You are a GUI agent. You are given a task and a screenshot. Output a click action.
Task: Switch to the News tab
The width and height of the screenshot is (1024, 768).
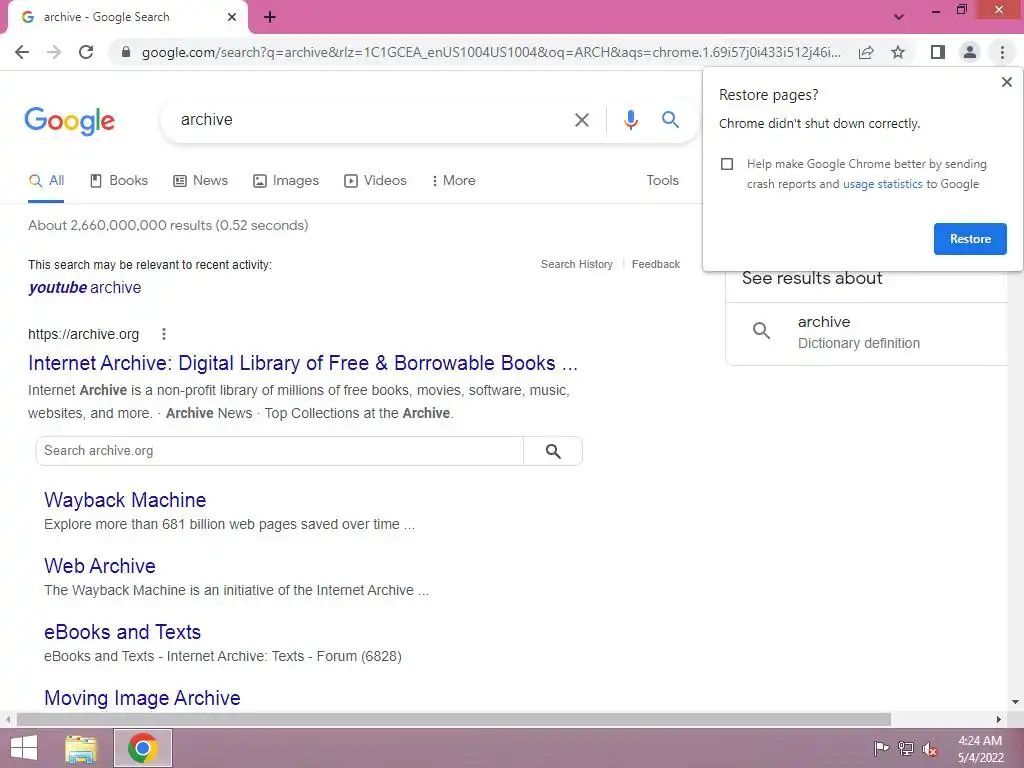(x=200, y=181)
